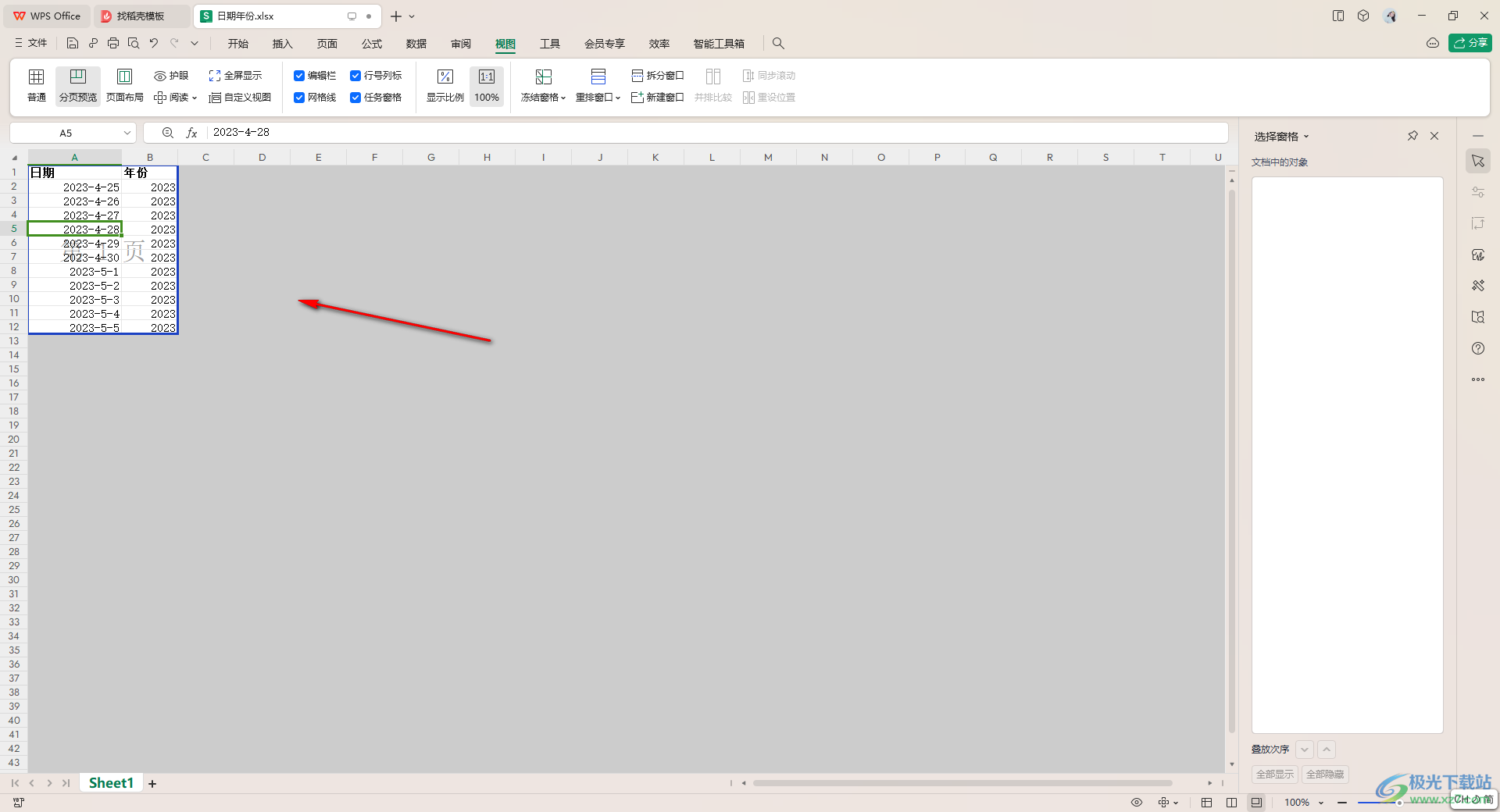Click the 分享 share button
Image resolution: width=1500 pixels, height=812 pixels.
(x=1470, y=43)
